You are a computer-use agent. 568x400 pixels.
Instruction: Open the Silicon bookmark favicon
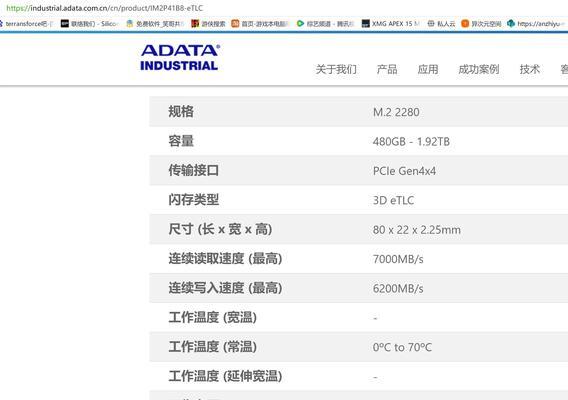[64, 24]
